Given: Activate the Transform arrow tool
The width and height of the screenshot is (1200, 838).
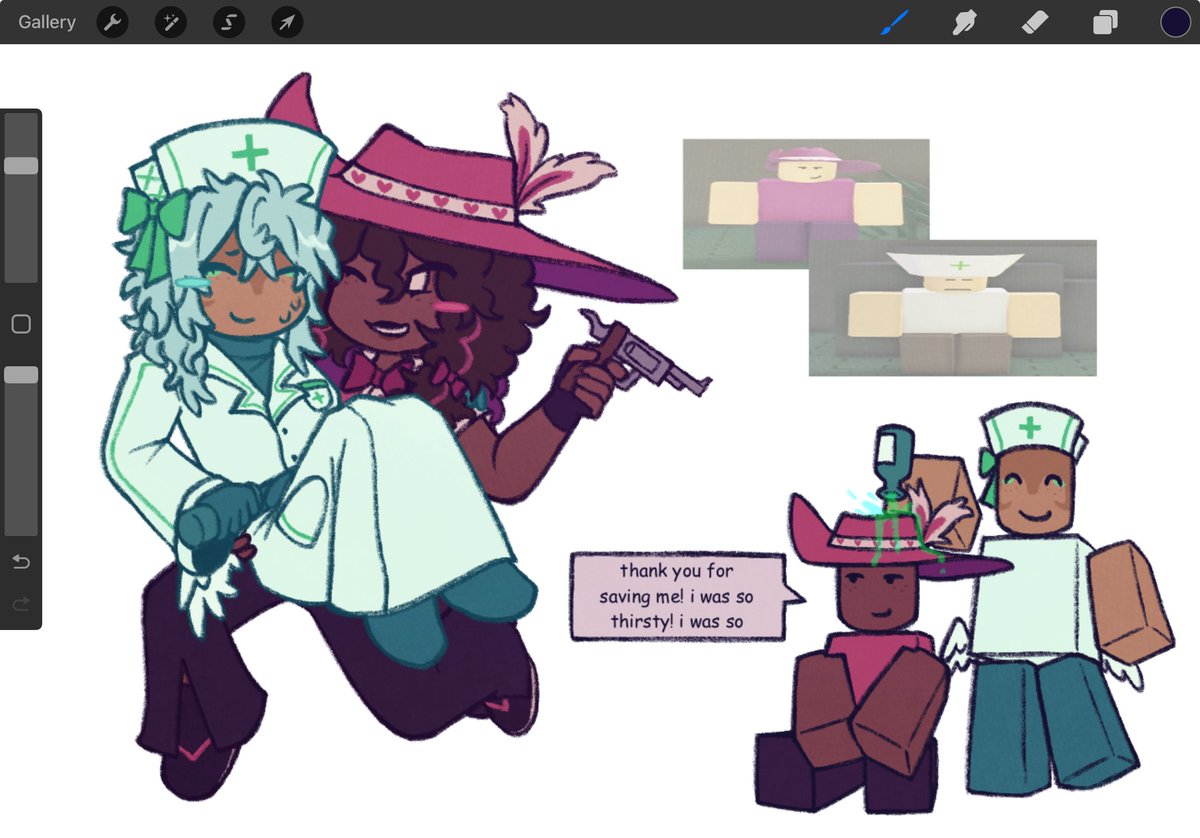Looking at the screenshot, I should click(287, 22).
